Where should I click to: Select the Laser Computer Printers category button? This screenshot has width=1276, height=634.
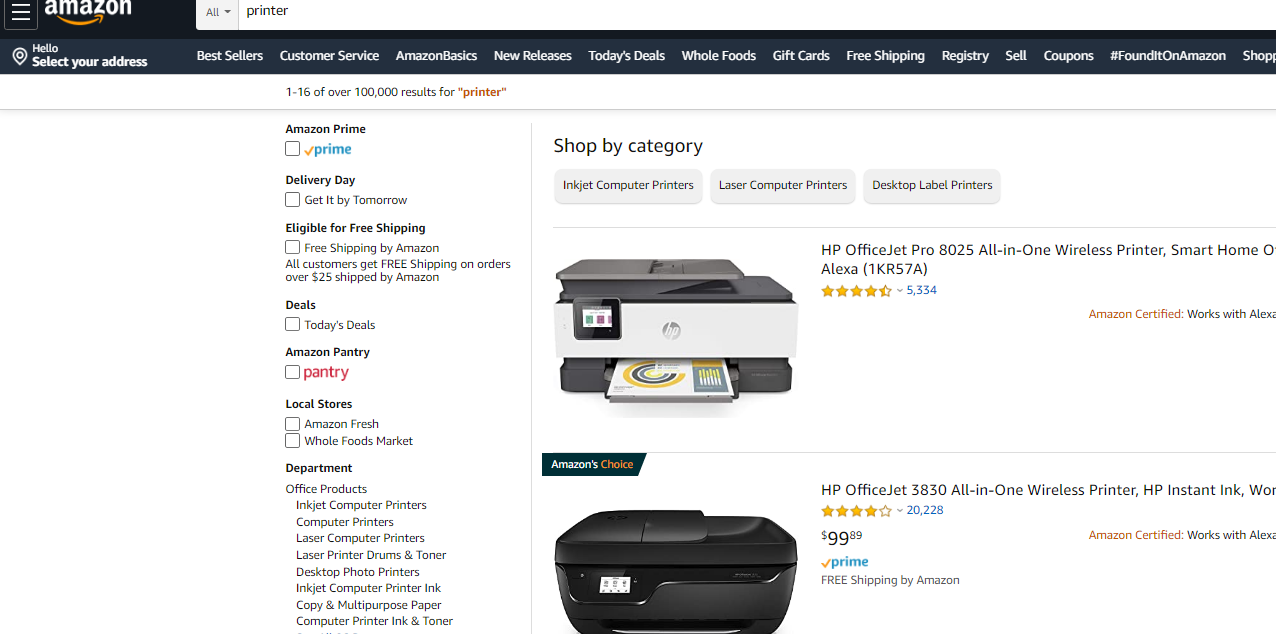(783, 185)
